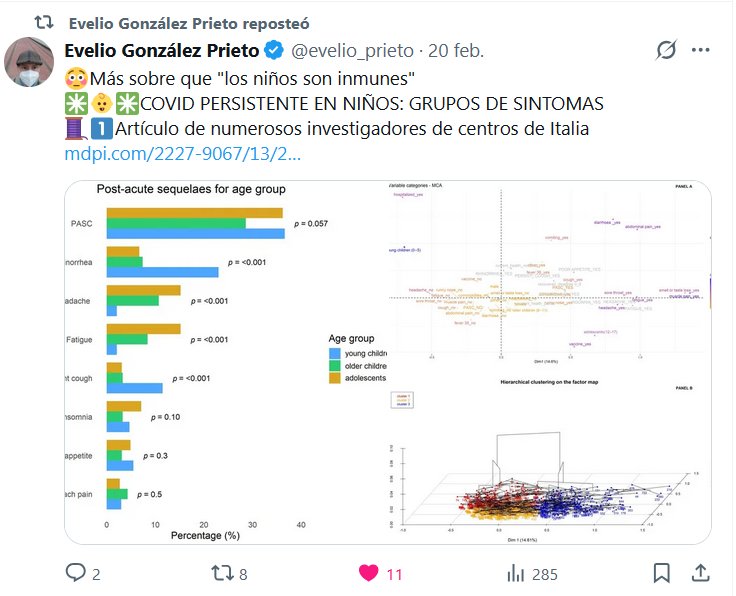This screenshot has height=596, width=736.
Task: Unlike the tweet via the pink heart
Action: click(x=369, y=573)
